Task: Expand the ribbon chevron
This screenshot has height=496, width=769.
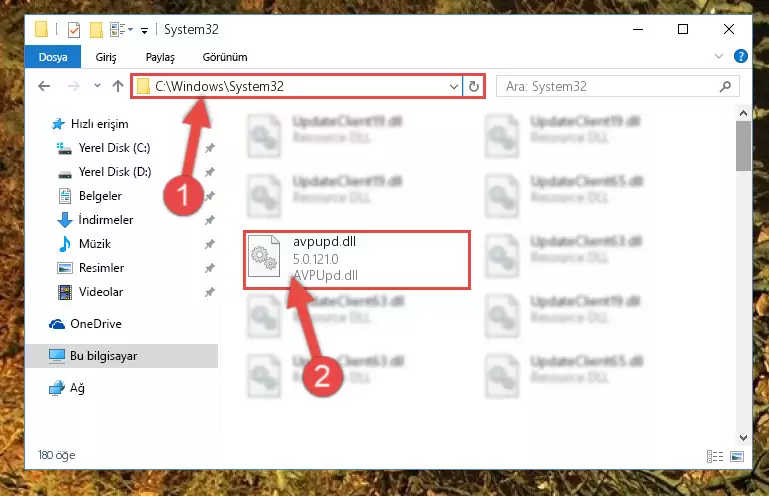Action: [719, 56]
